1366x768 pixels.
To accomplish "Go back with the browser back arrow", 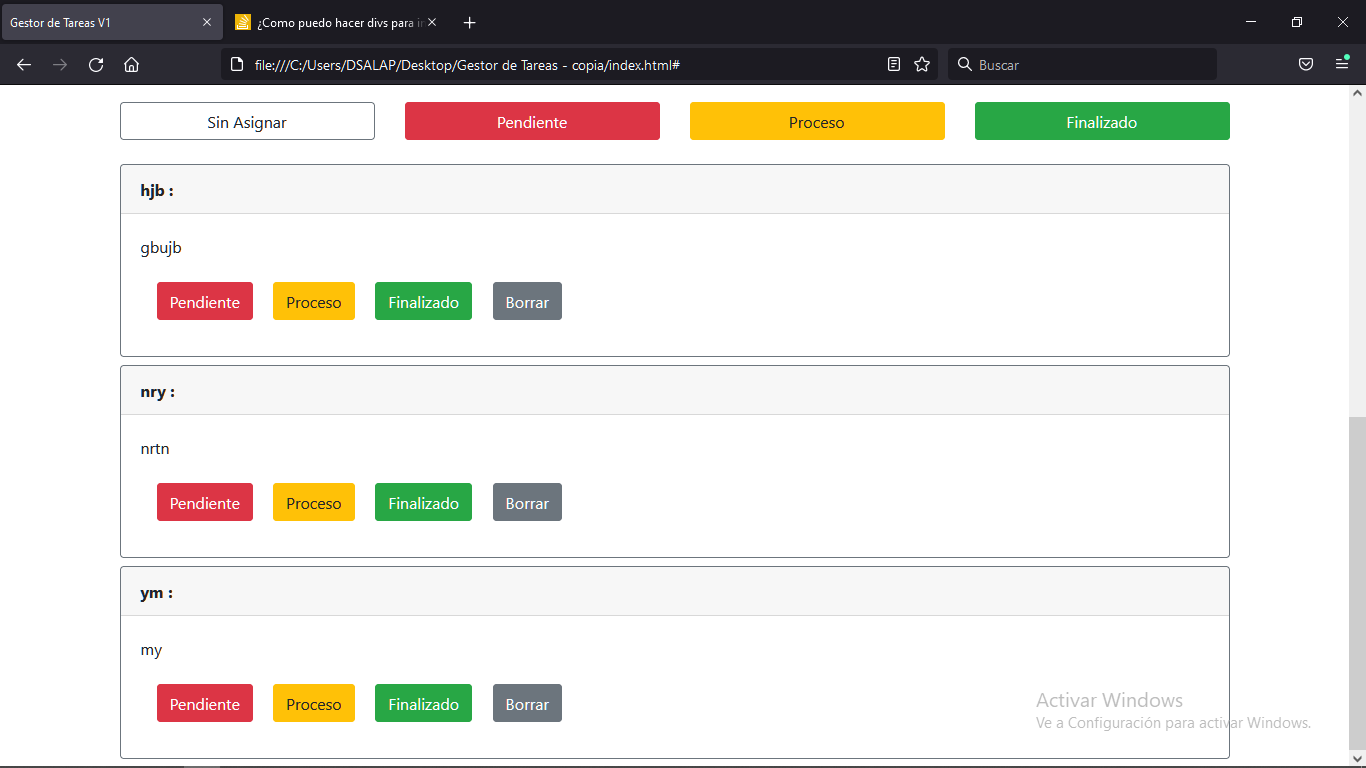I will pos(24,65).
